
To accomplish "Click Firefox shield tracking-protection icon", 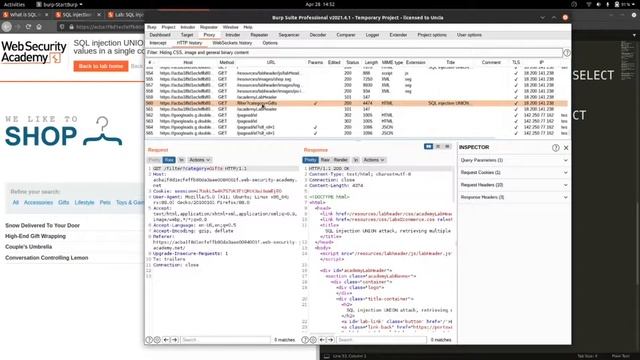I will (62, 27).
